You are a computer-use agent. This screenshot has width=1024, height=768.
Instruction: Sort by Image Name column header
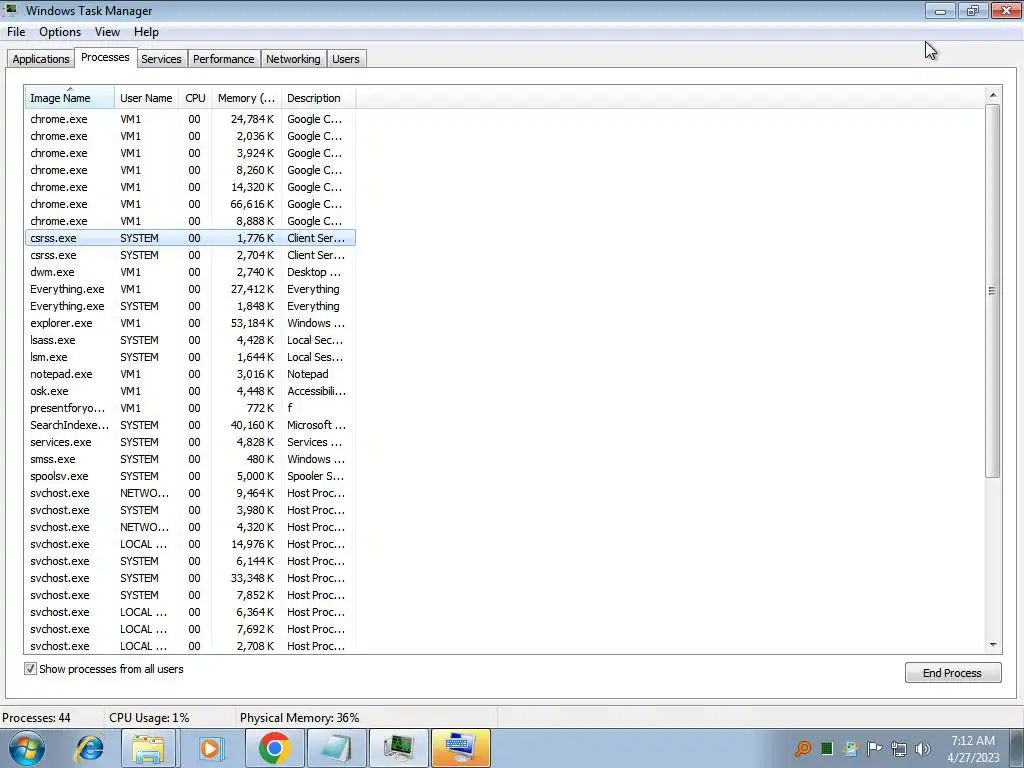[70, 98]
